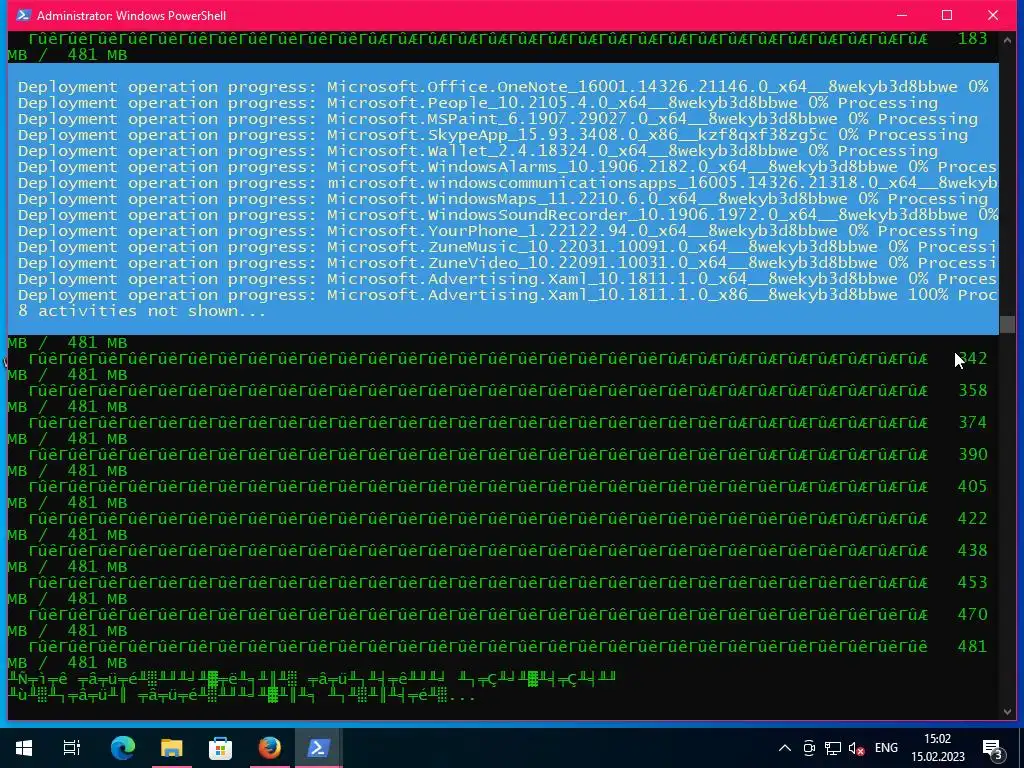Image resolution: width=1024 pixels, height=768 pixels.
Task: Open the clock showing 15:02
Action: pyautogui.click(x=938, y=748)
